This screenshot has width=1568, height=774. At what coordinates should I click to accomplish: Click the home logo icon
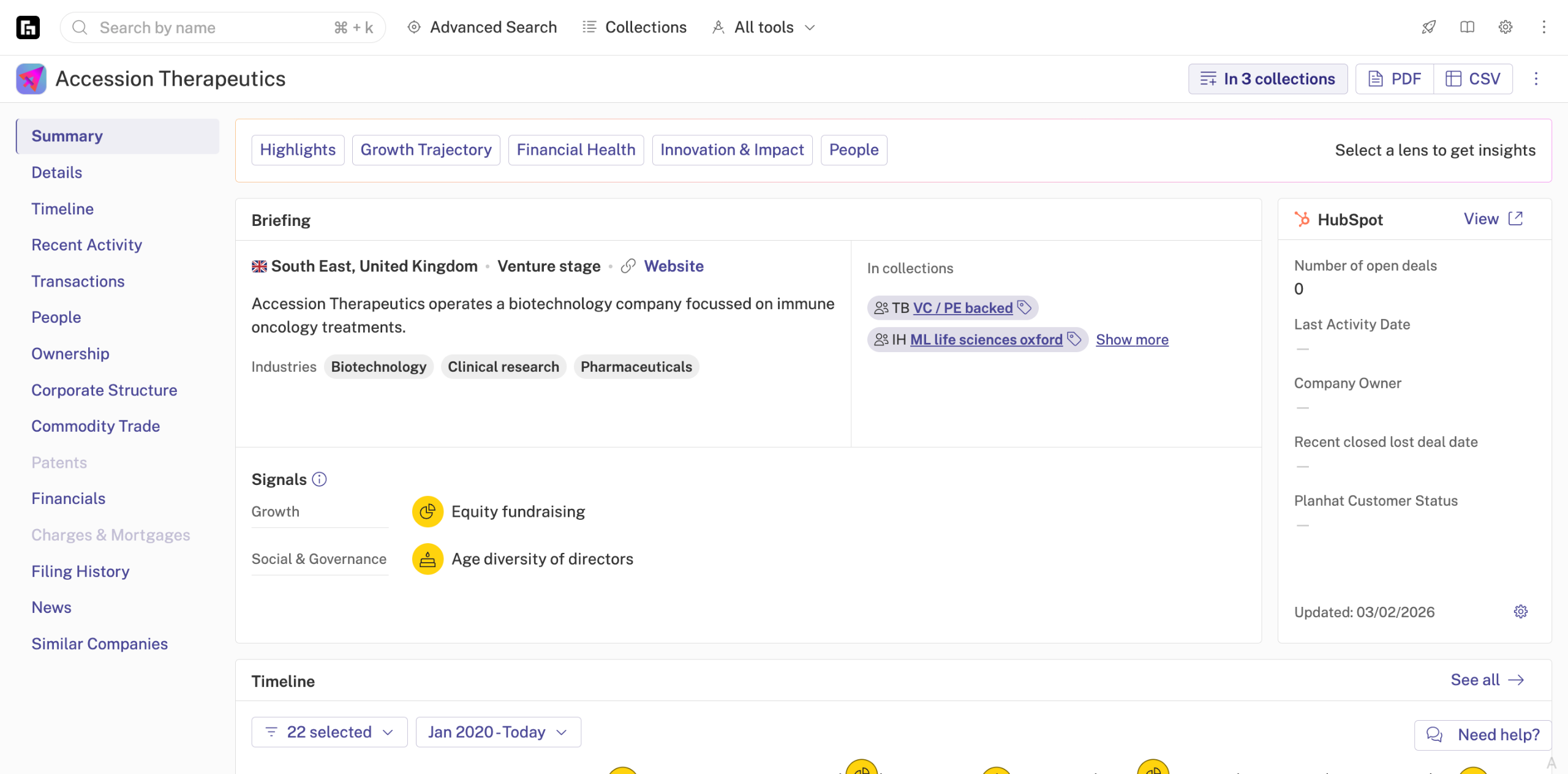tap(28, 27)
